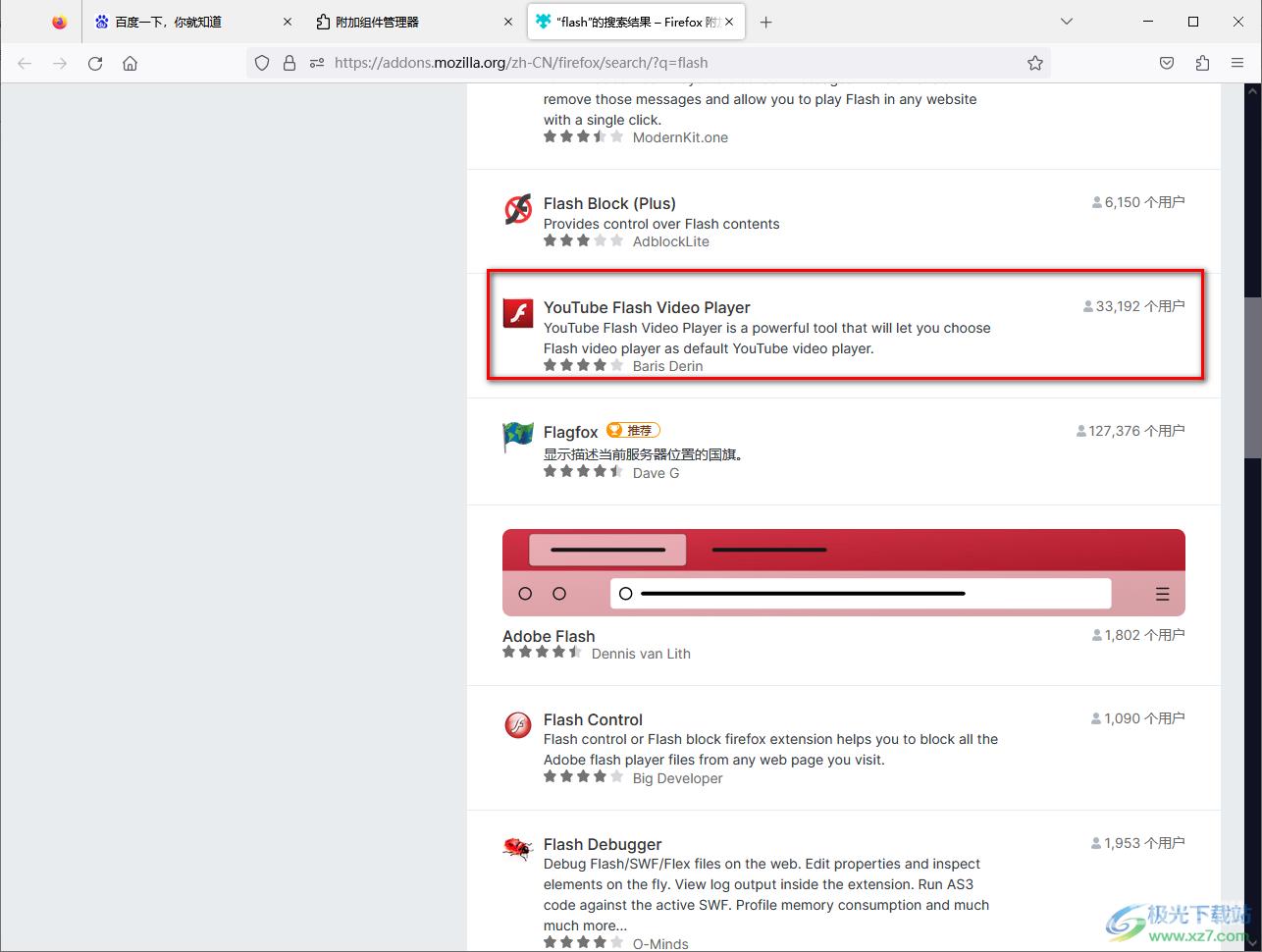Switch to the 附加组件管理器 tab
The image size is (1262, 952).
point(413,22)
